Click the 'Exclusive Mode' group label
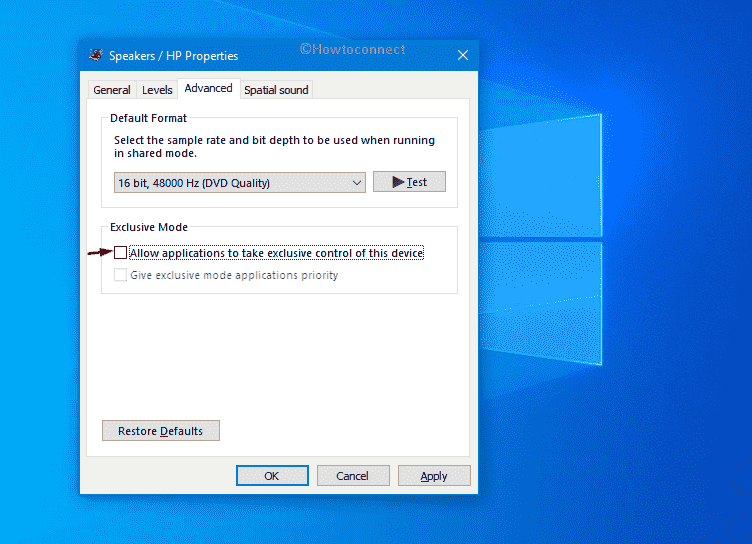Viewport: 752px width, 544px height. (x=149, y=227)
